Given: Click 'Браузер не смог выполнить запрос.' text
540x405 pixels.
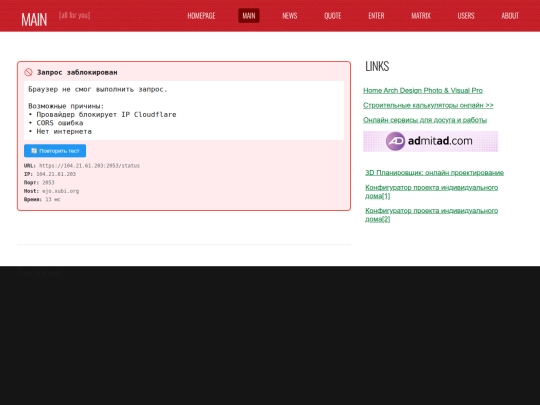Looking at the screenshot, I should (x=98, y=89).
